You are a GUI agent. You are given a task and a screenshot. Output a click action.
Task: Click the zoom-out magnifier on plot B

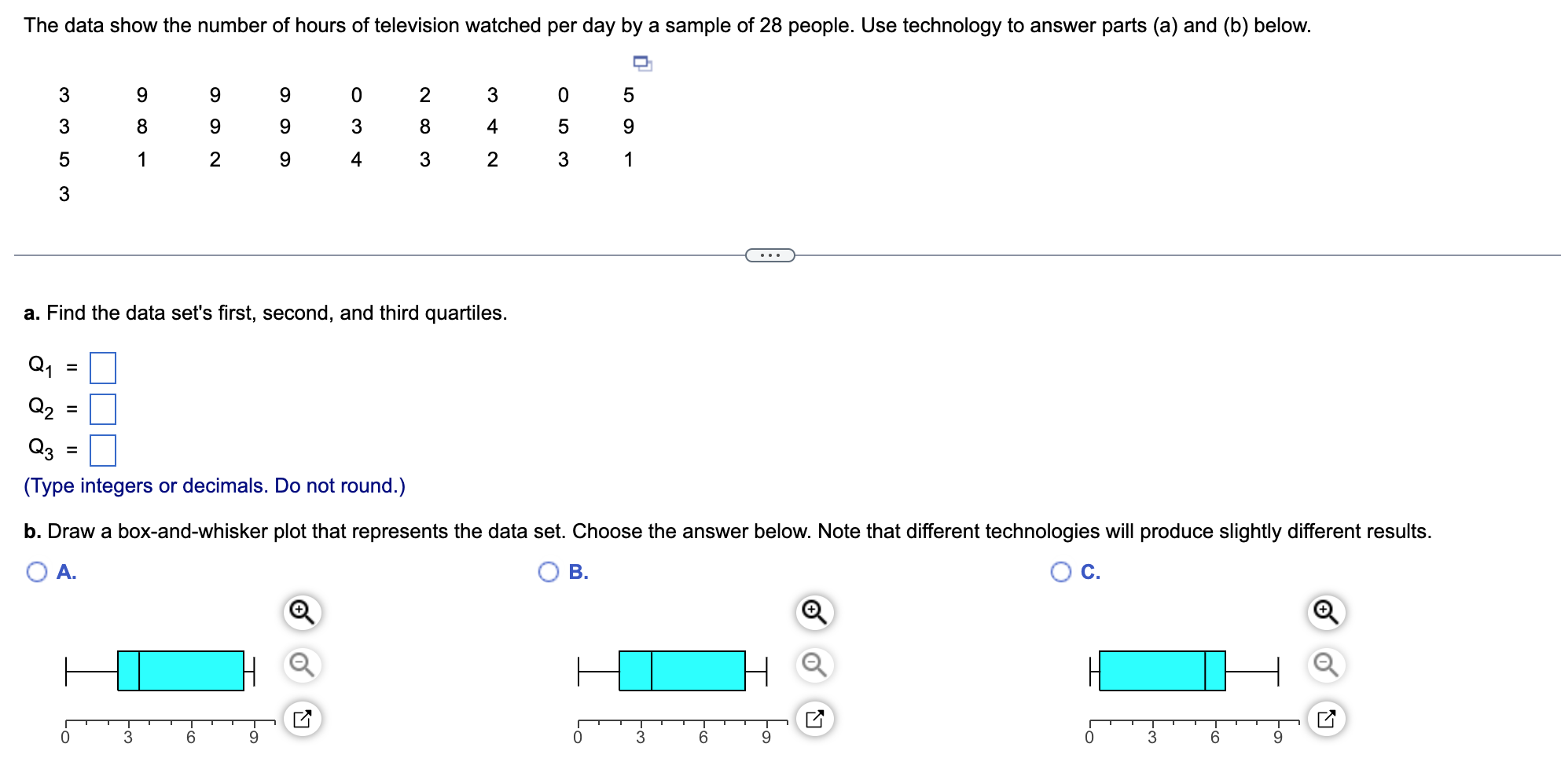[x=814, y=664]
